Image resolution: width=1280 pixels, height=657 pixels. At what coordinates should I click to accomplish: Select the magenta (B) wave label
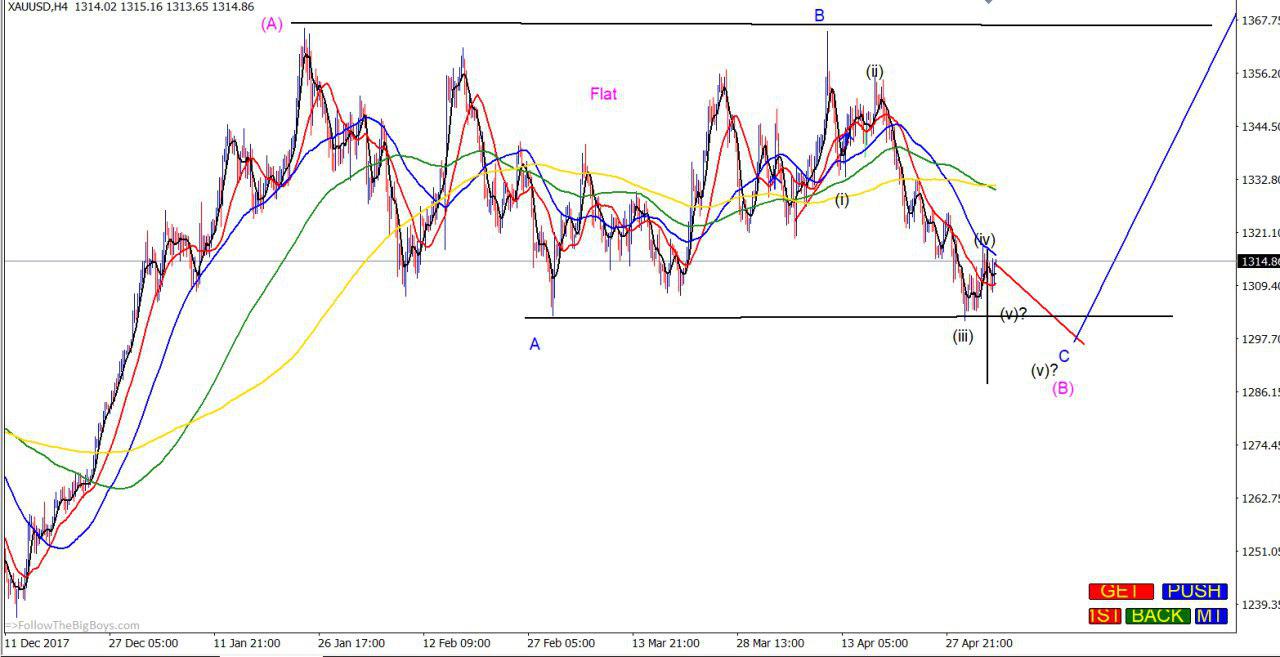point(1063,388)
